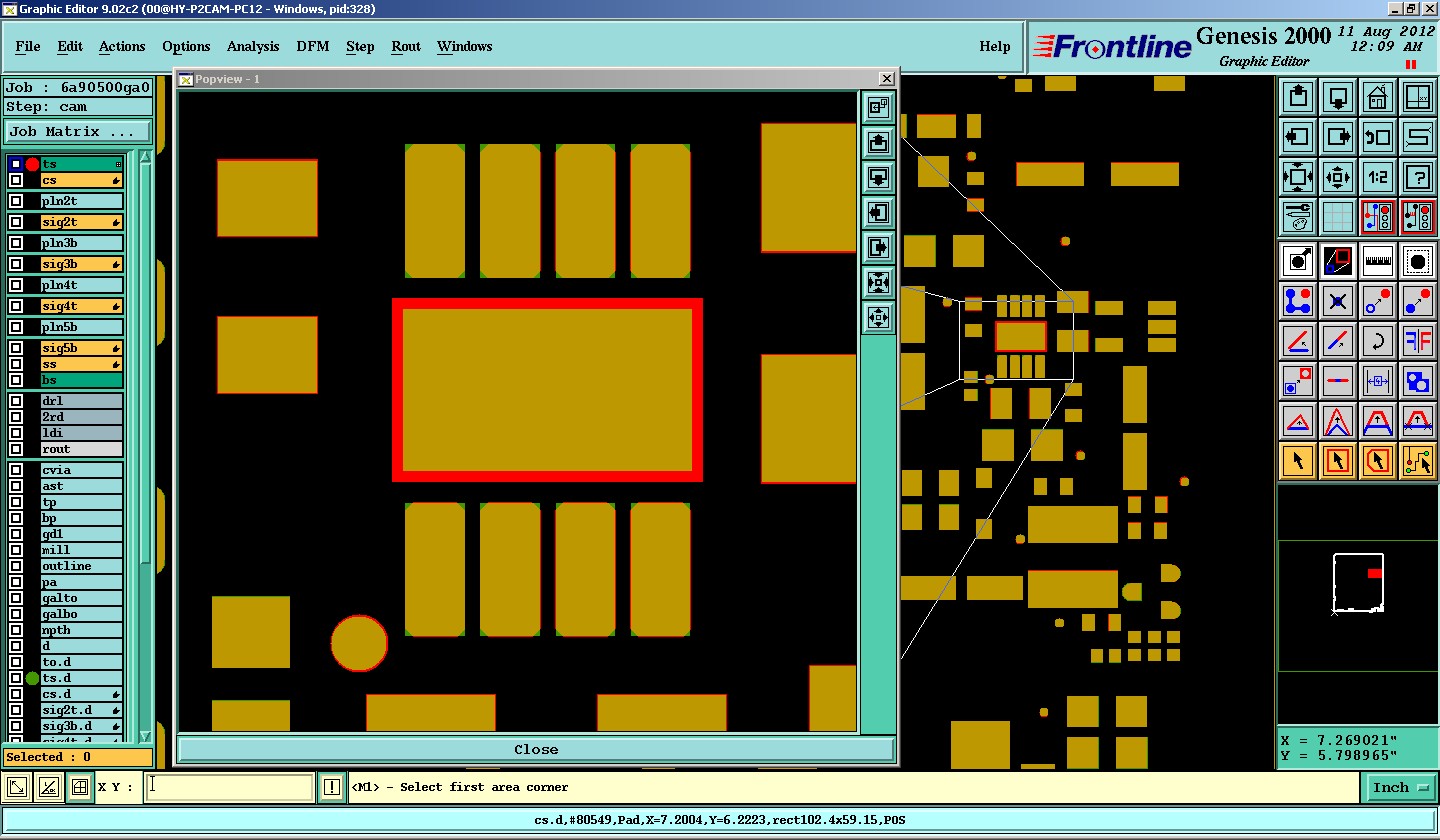Click the cs.d pad info status bar text

pos(720,820)
